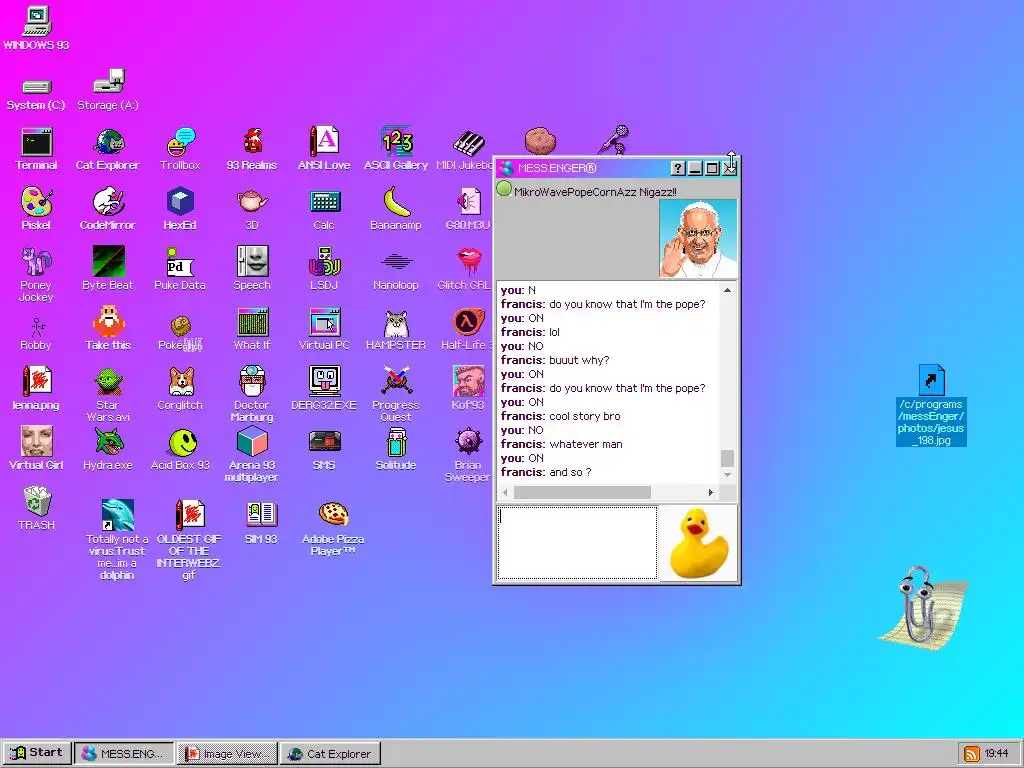Open the CodeMirror icon

point(108,202)
